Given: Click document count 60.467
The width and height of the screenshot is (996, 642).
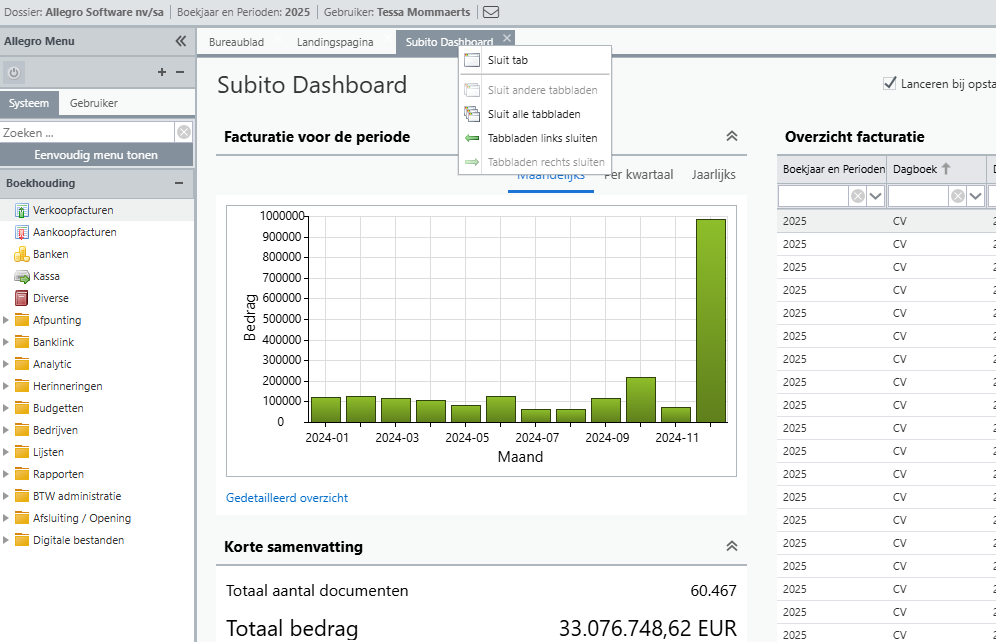Looking at the screenshot, I should (x=713, y=591).
